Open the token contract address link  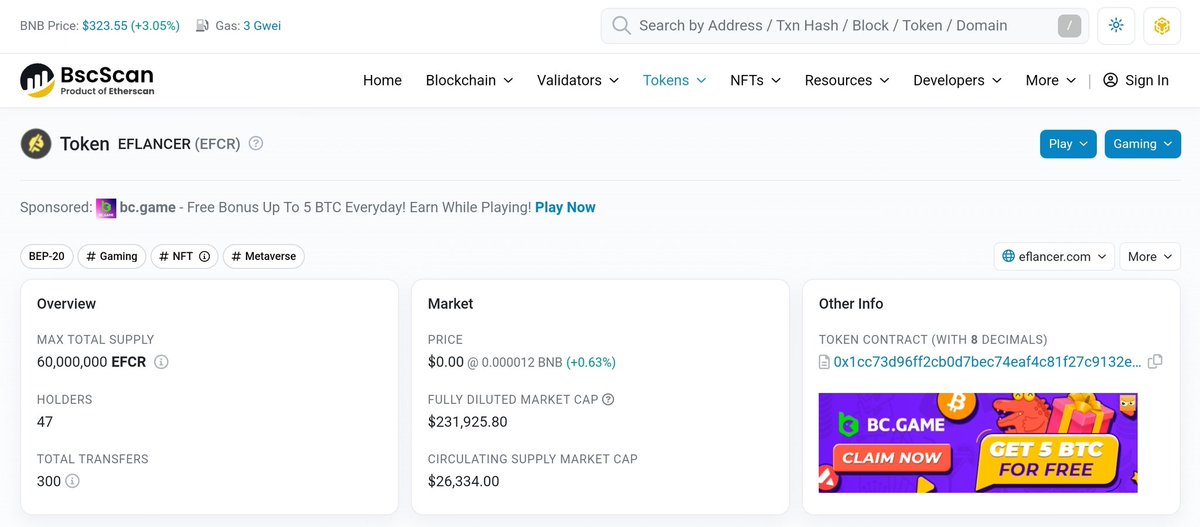click(987, 362)
